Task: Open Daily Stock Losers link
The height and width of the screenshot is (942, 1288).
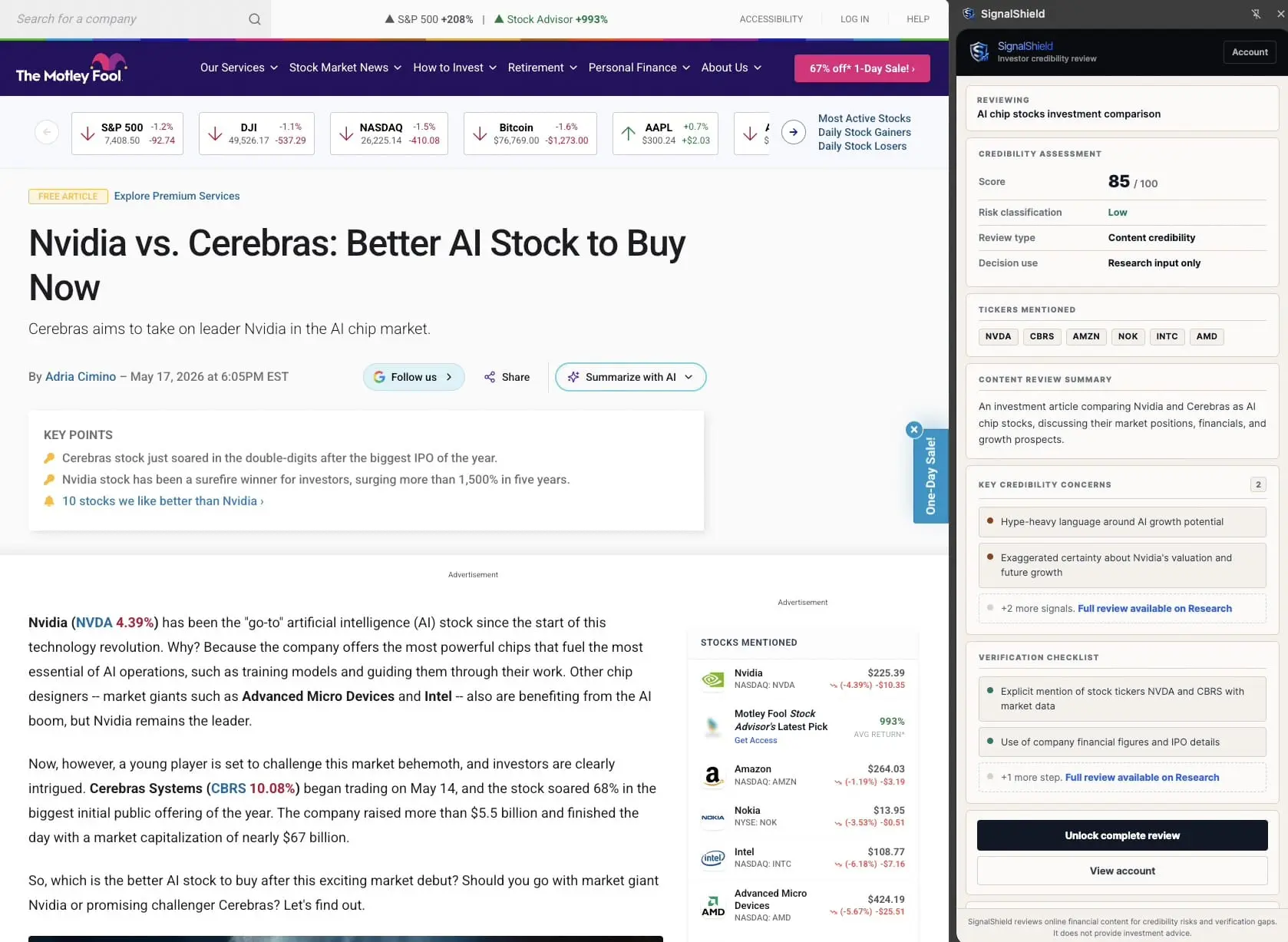Action: [x=862, y=146]
